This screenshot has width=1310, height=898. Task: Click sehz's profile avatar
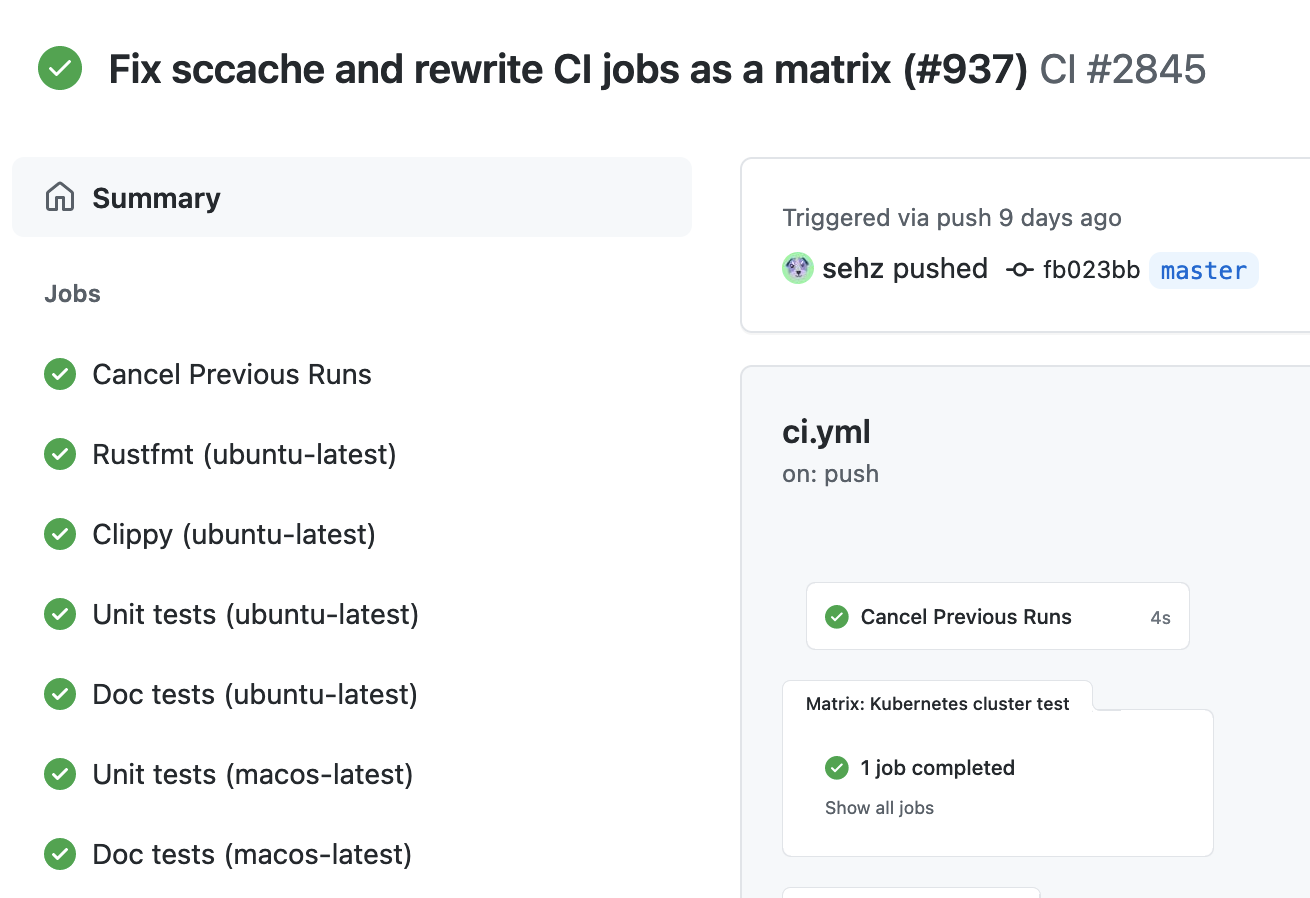point(797,268)
